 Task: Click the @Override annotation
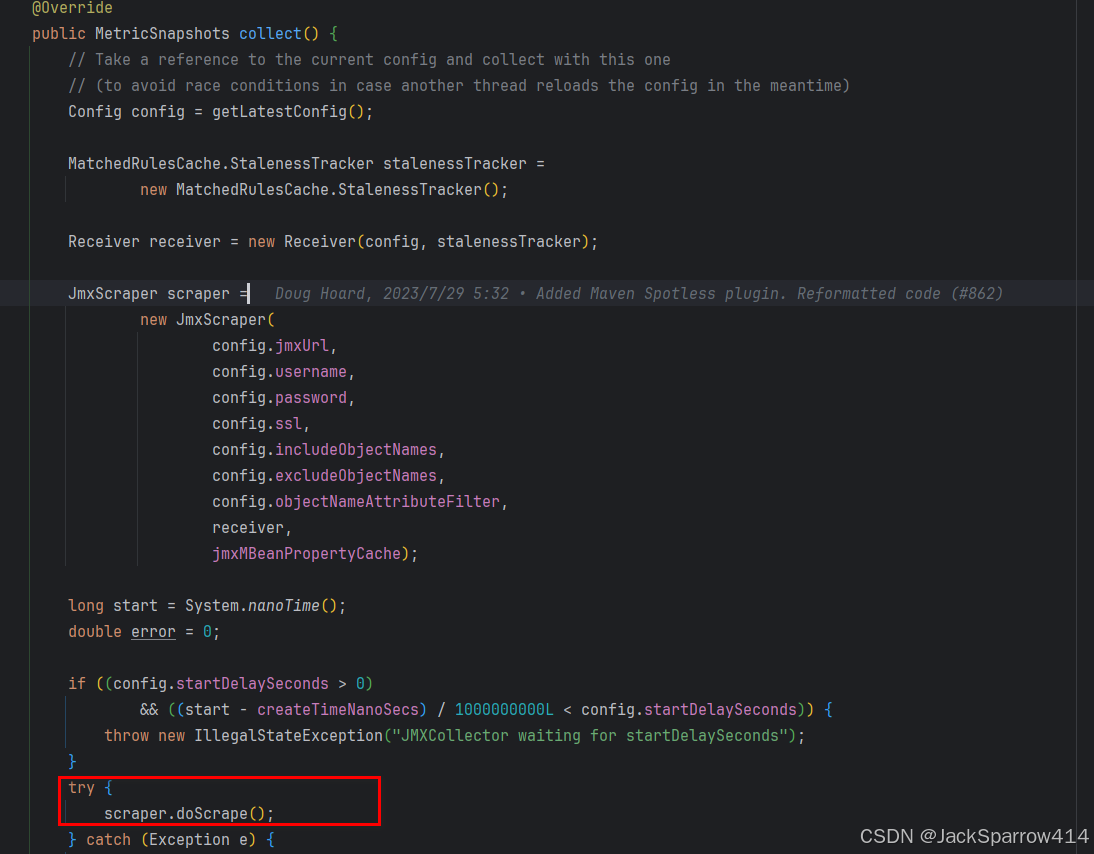click(72, 8)
